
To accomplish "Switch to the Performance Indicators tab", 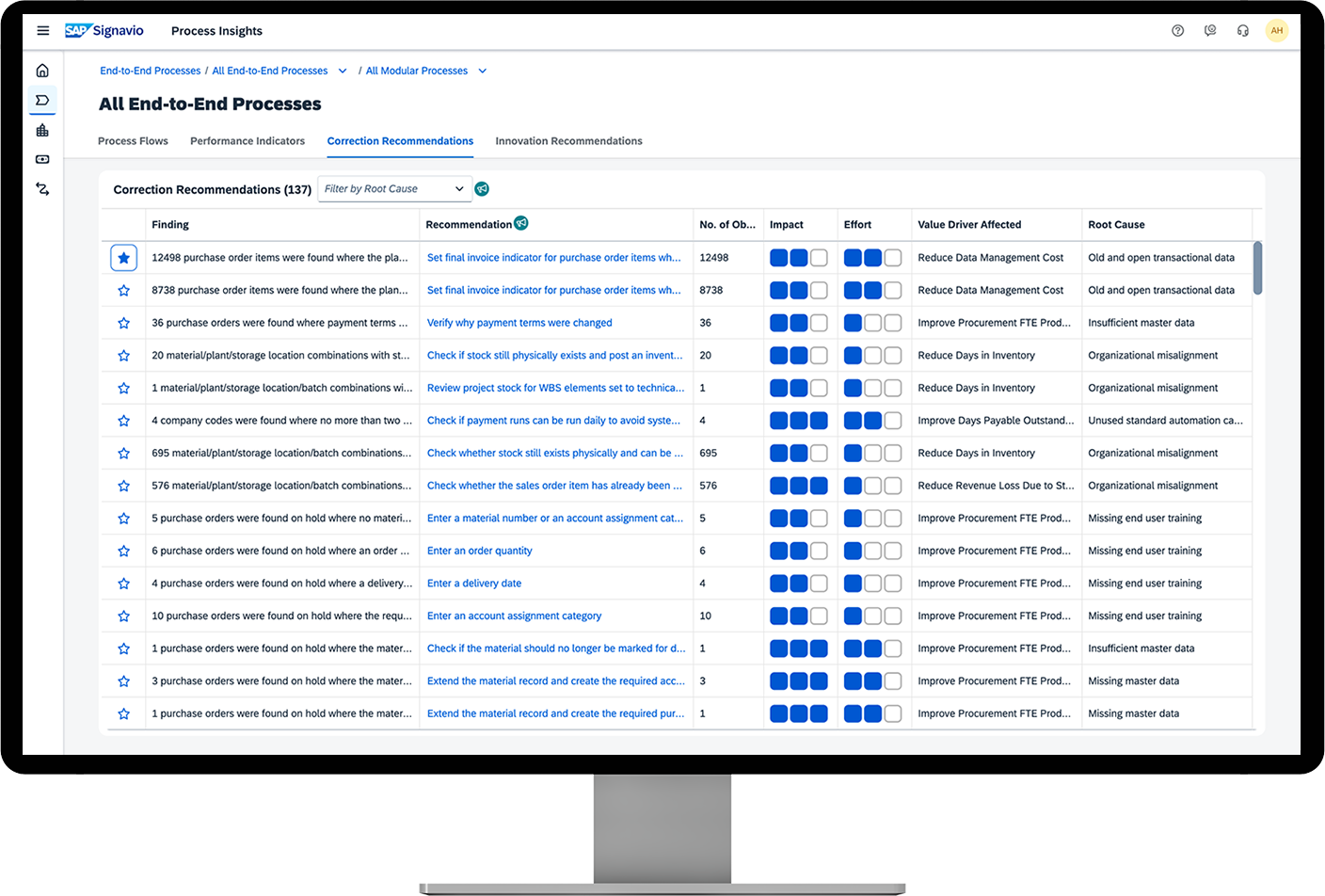I will coord(247,140).
